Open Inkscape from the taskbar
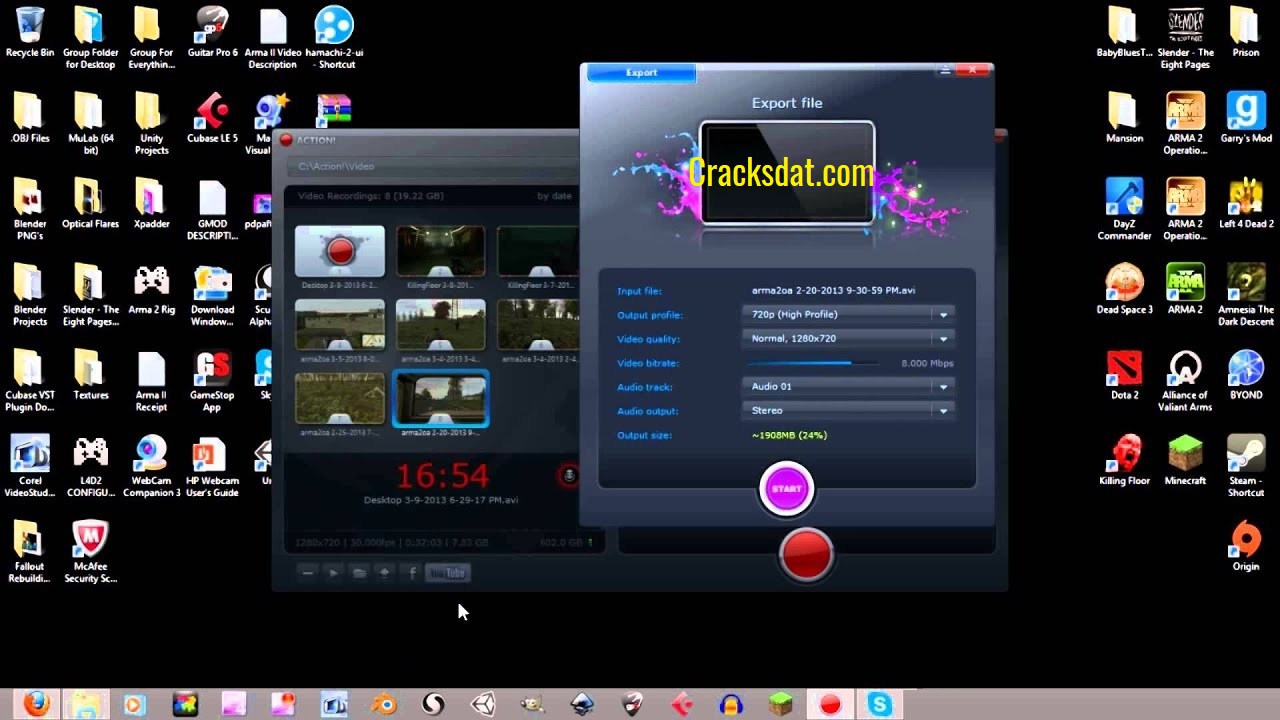Viewport: 1280px width, 720px height. coord(582,704)
